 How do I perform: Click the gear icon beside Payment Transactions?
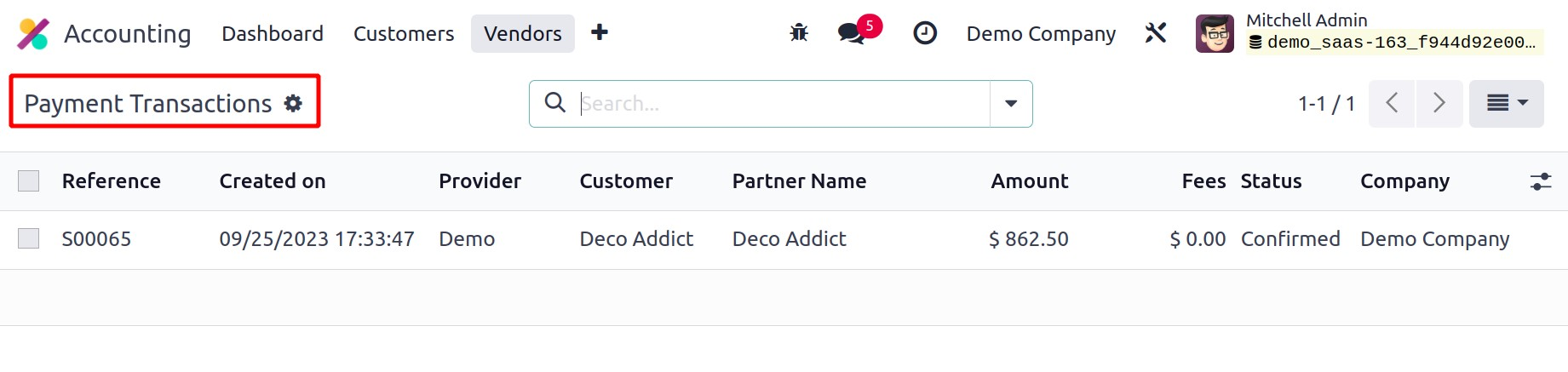click(x=293, y=103)
